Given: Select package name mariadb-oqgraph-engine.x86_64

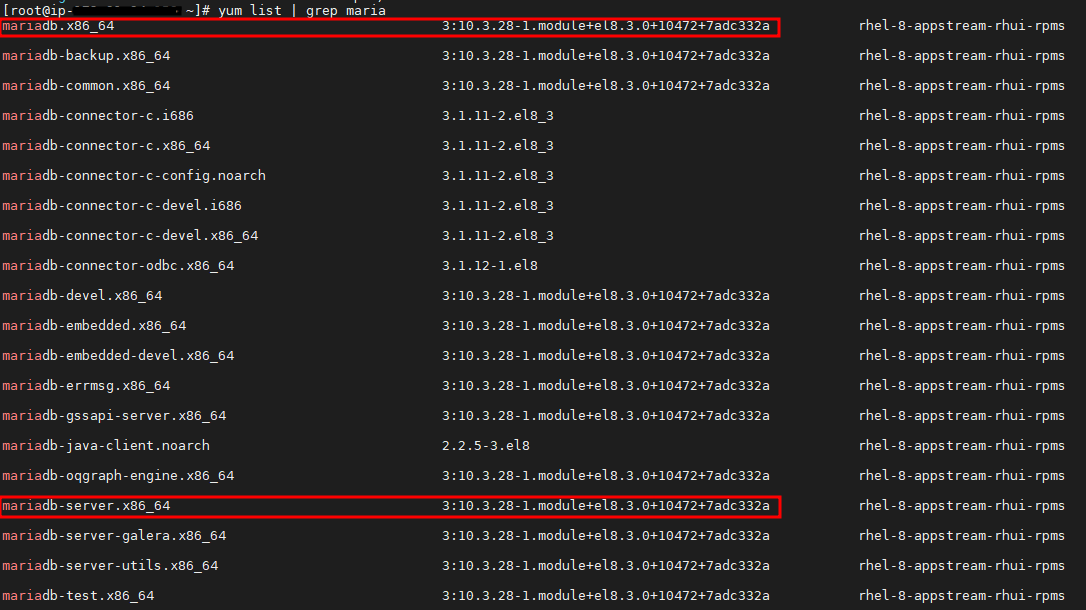Looking at the screenshot, I should click(118, 476).
